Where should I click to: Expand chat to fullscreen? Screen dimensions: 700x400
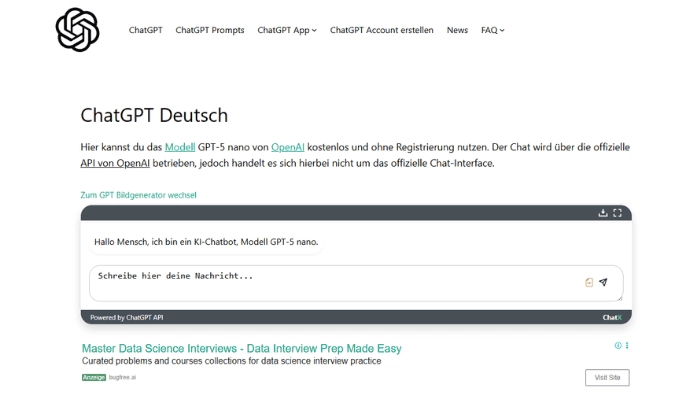coord(617,213)
